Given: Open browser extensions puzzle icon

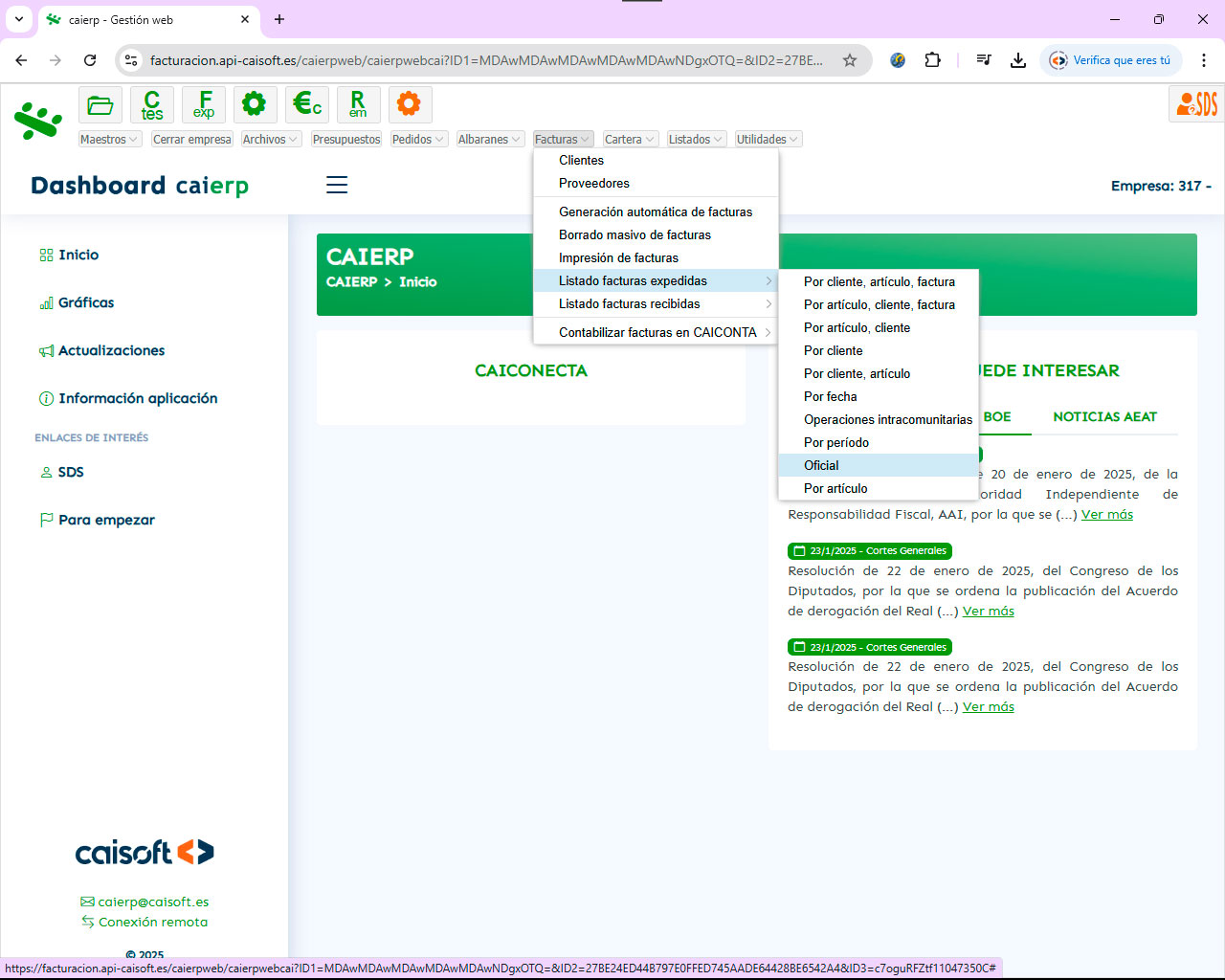Looking at the screenshot, I should 932,60.
